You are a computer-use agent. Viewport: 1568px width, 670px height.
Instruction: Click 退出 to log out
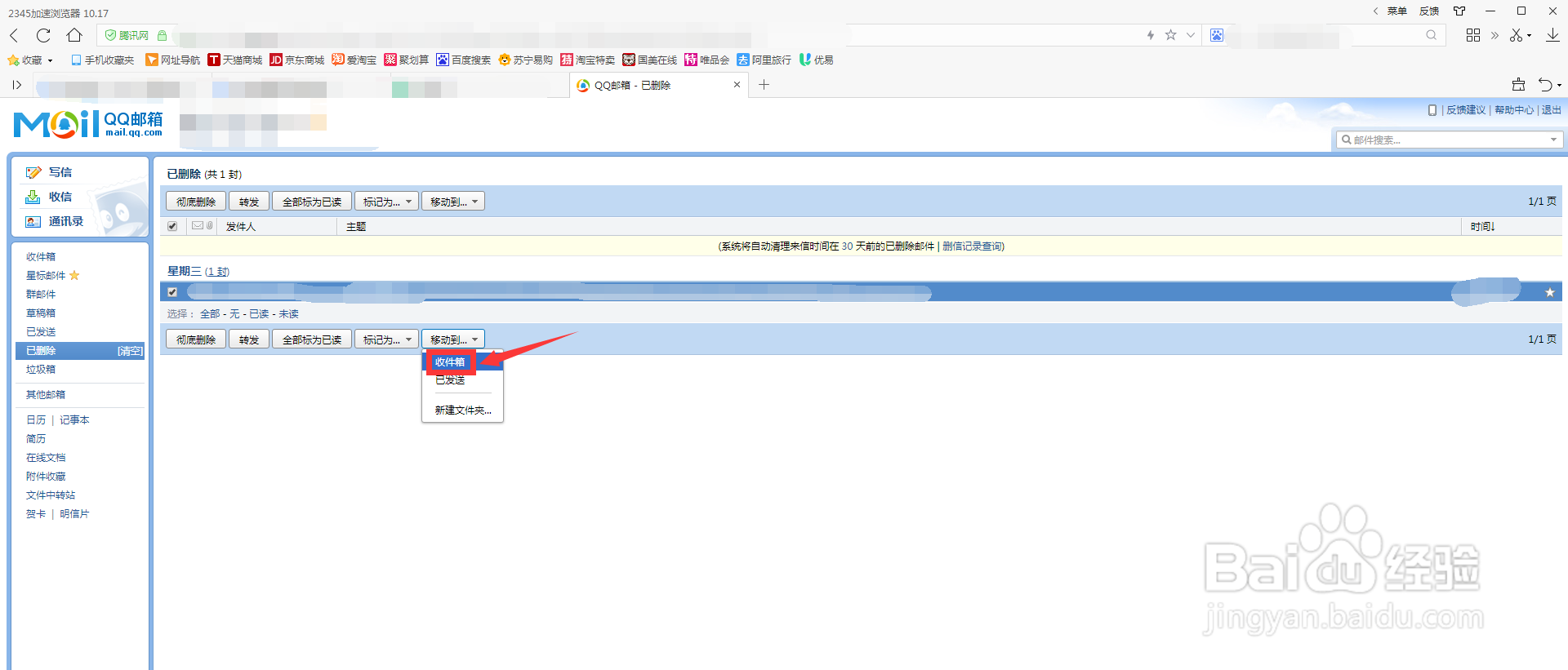pyautogui.click(x=1551, y=110)
